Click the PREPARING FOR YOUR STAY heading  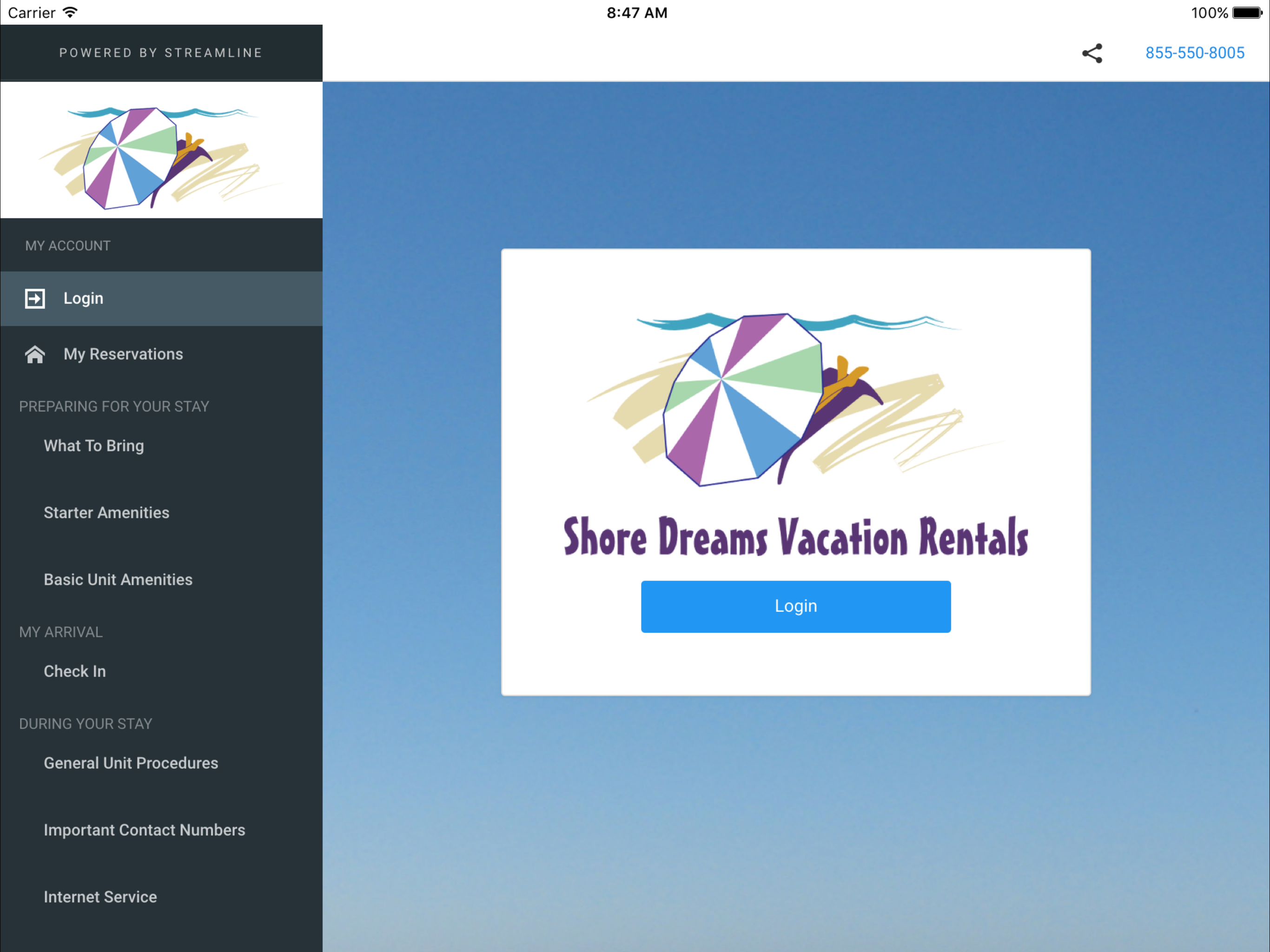click(x=114, y=407)
